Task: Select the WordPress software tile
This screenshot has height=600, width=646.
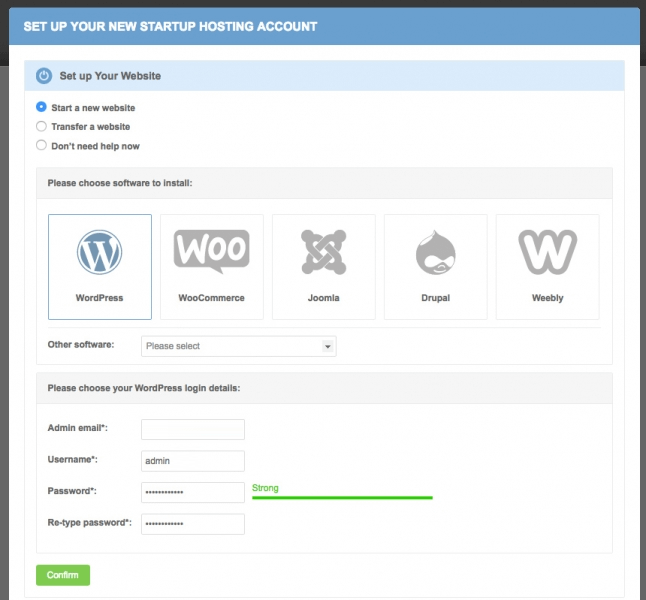Action: click(100, 267)
